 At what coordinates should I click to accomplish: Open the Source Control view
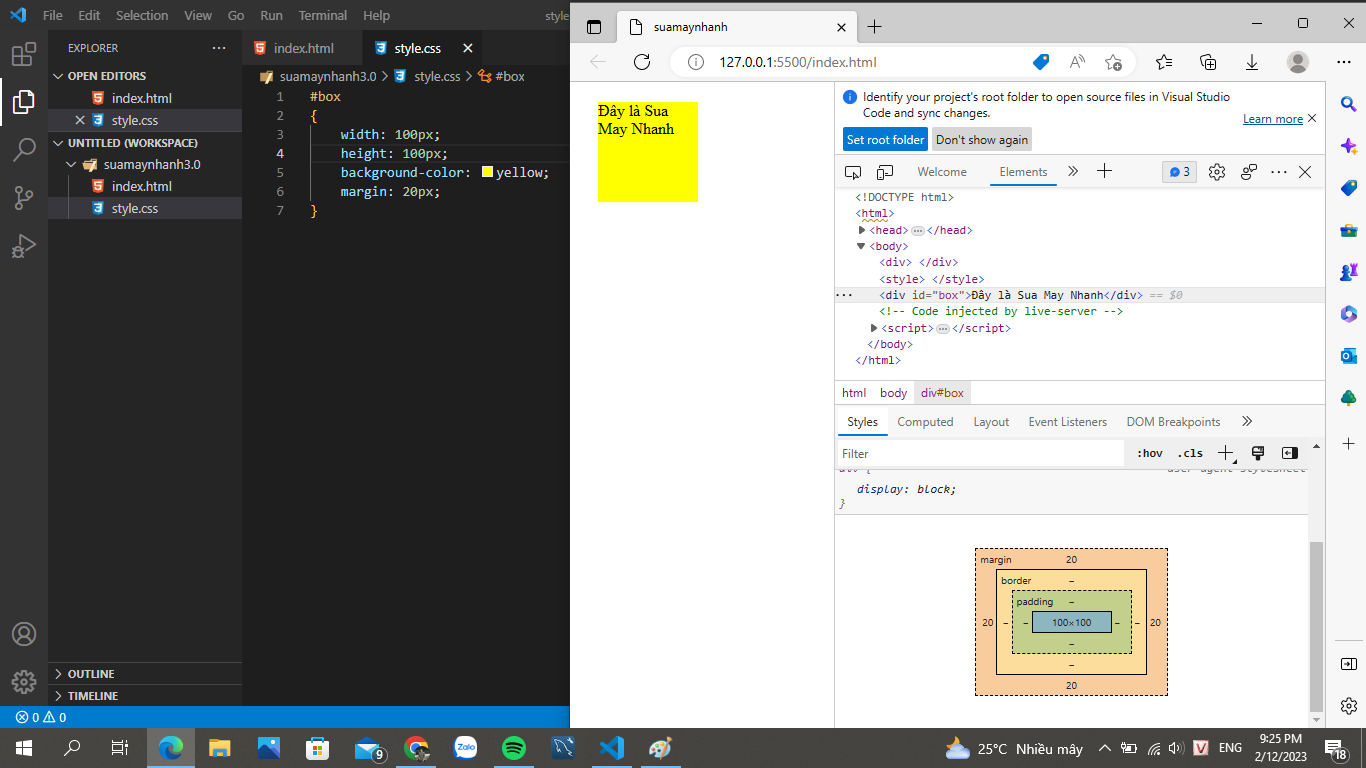pyautogui.click(x=24, y=198)
